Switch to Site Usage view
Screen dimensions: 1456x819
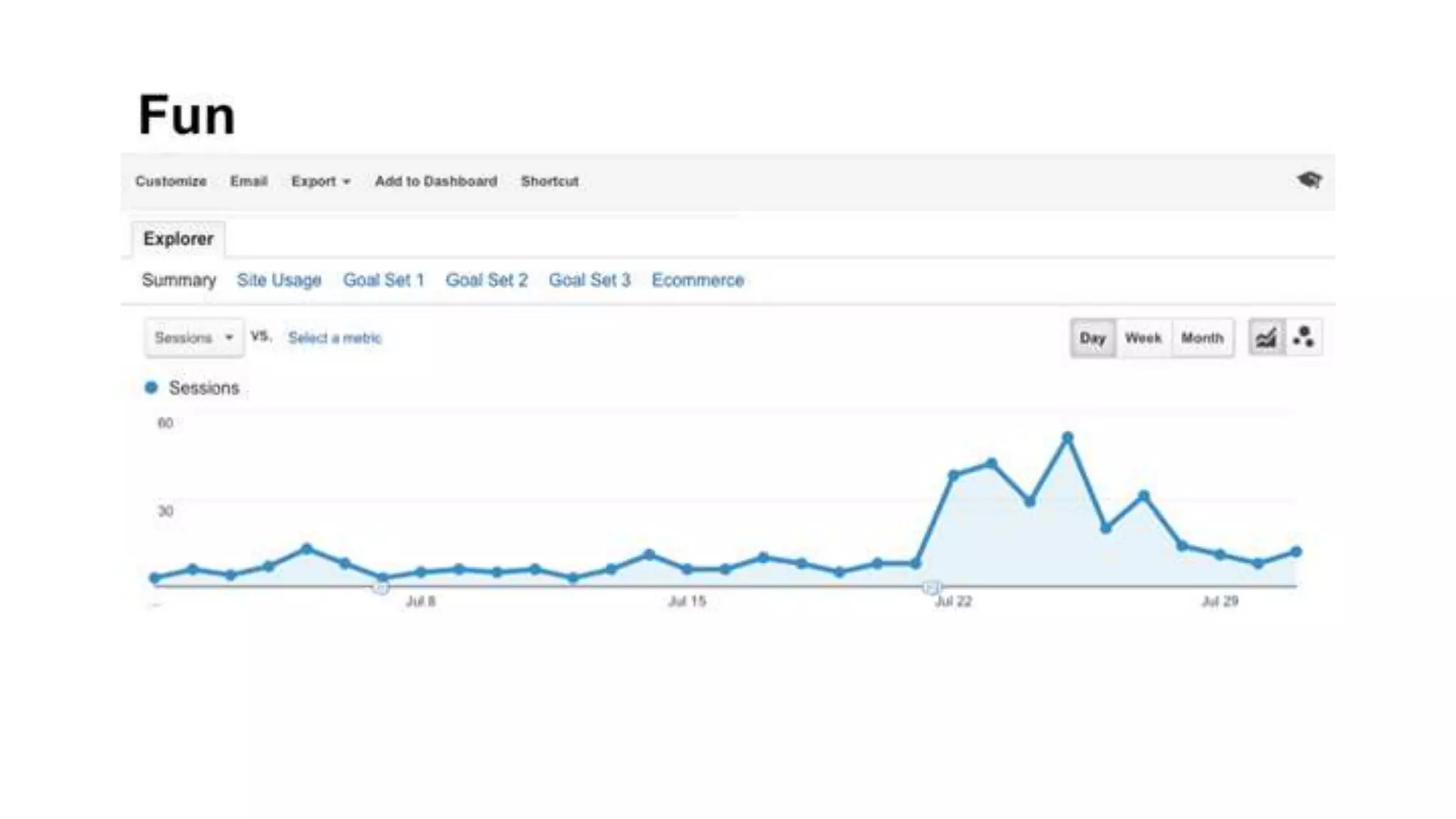tap(279, 280)
